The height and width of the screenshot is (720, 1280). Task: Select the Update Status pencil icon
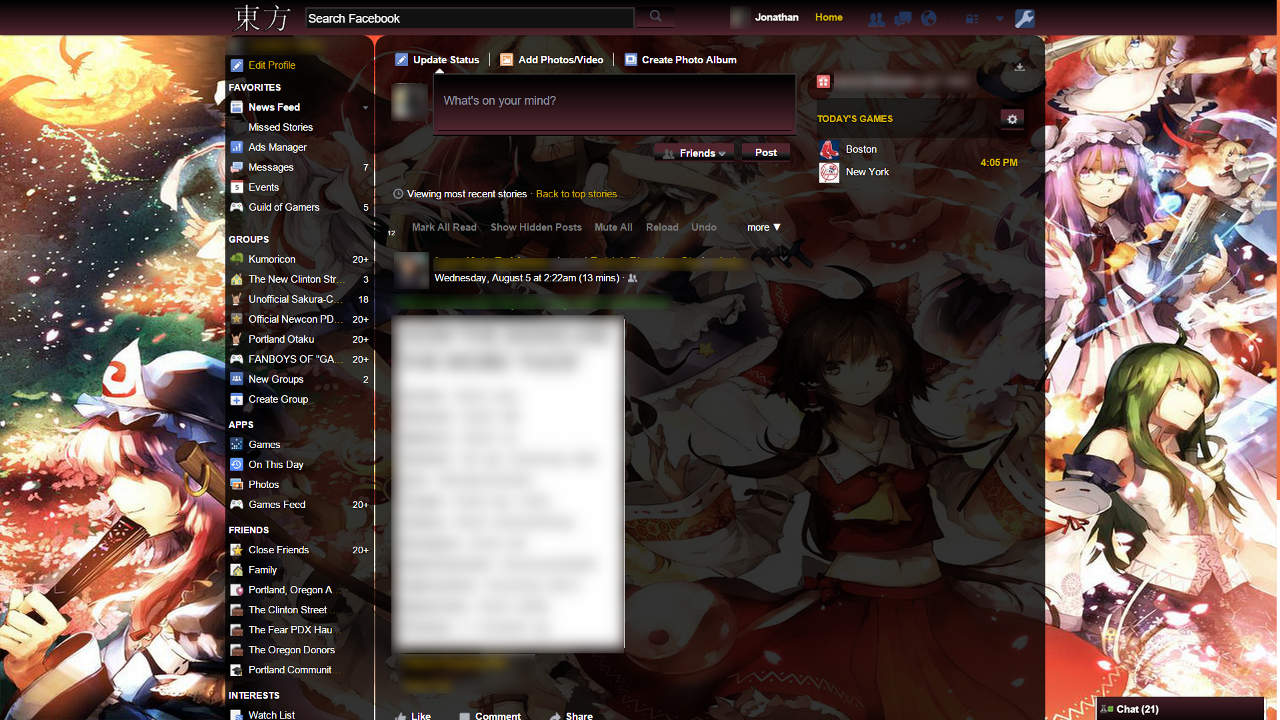(x=402, y=59)
